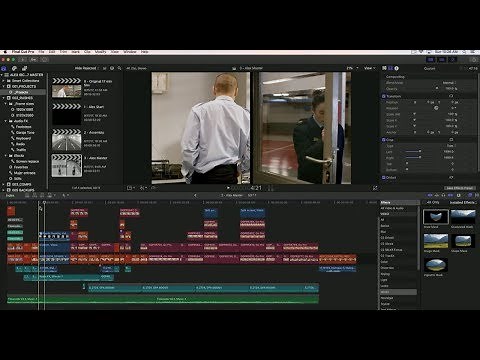Toggle the Distort effect checkbox
This screenshot has width=480, height=360.
point(384,178)
